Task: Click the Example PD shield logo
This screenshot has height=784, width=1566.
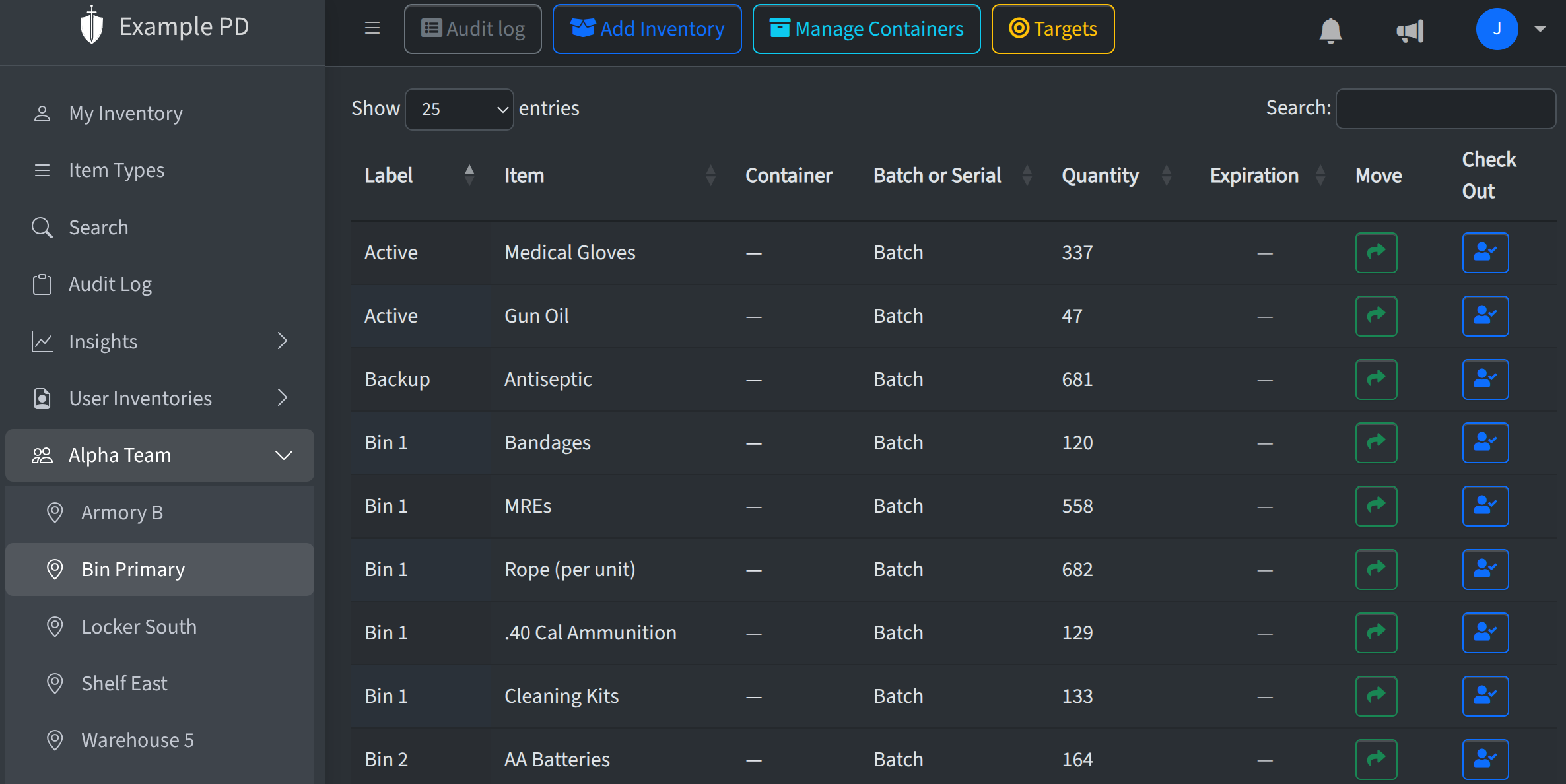Action: click(91, 26)
